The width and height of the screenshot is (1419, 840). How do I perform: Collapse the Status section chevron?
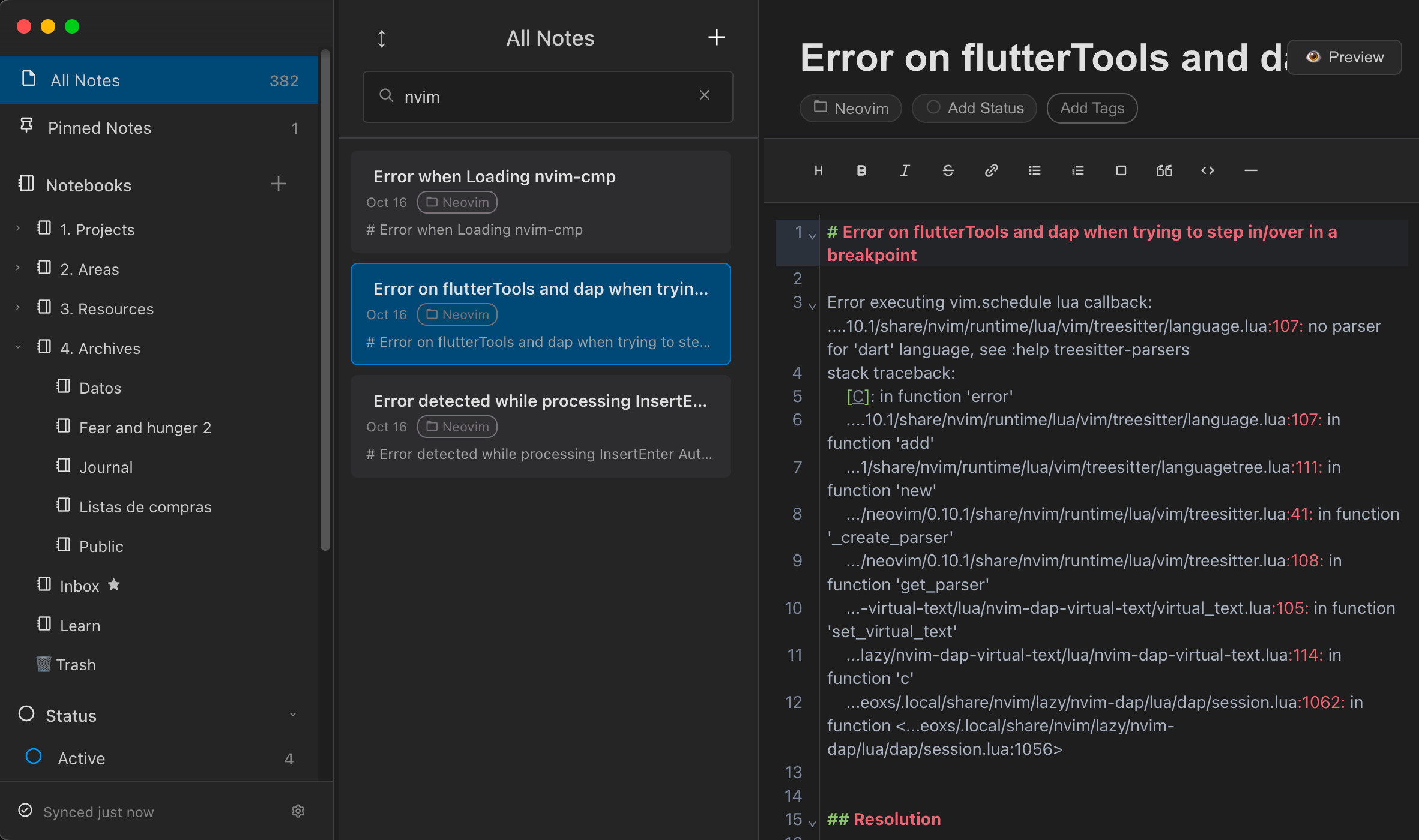293,715
